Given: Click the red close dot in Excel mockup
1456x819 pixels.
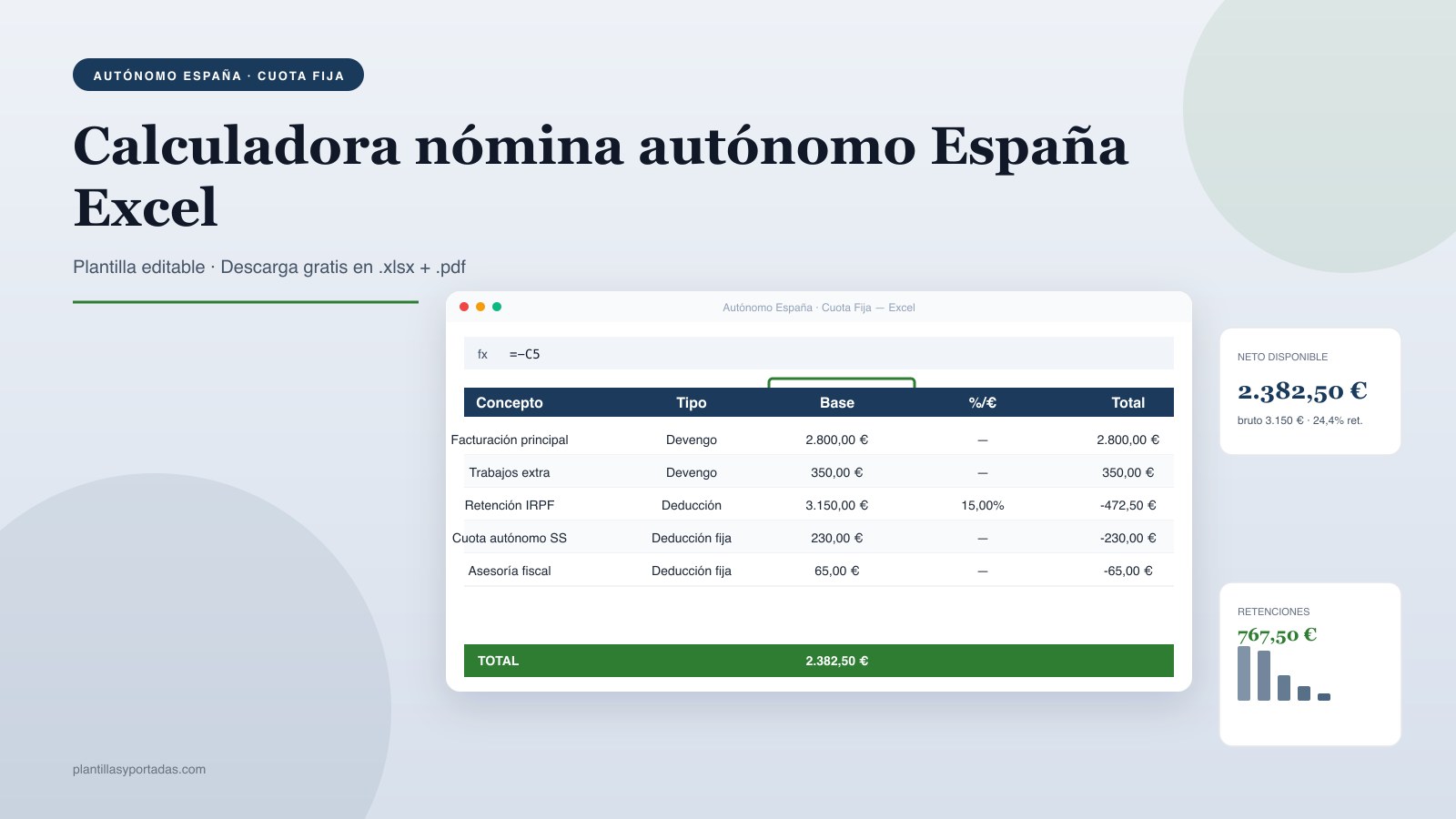Looking at the screenshot, I should tap(464, 307).
